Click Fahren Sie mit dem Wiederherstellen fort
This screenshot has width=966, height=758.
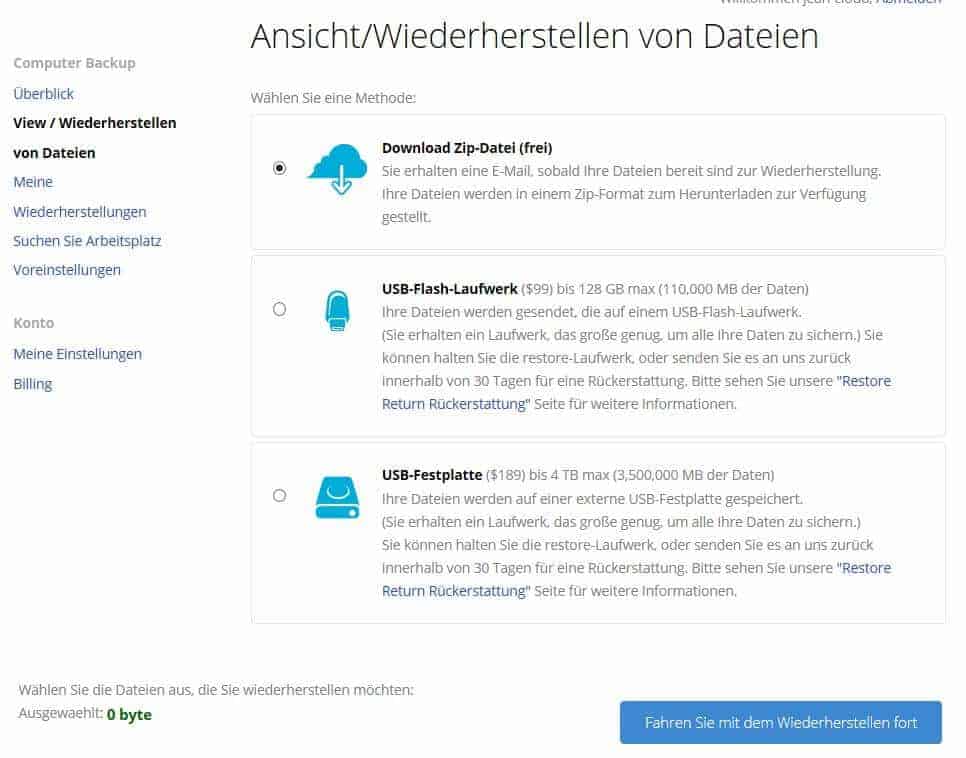tap(781, 722)
